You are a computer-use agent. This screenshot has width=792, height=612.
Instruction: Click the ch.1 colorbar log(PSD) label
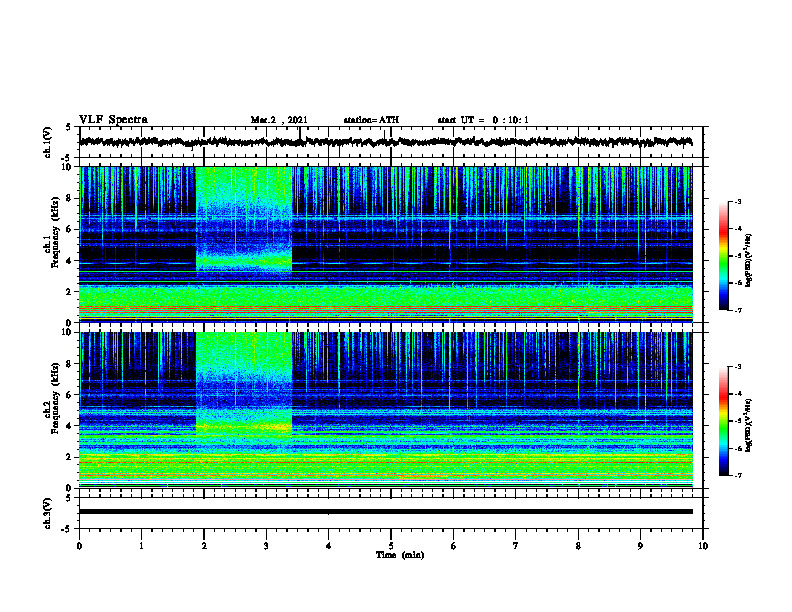click(749, 260)
